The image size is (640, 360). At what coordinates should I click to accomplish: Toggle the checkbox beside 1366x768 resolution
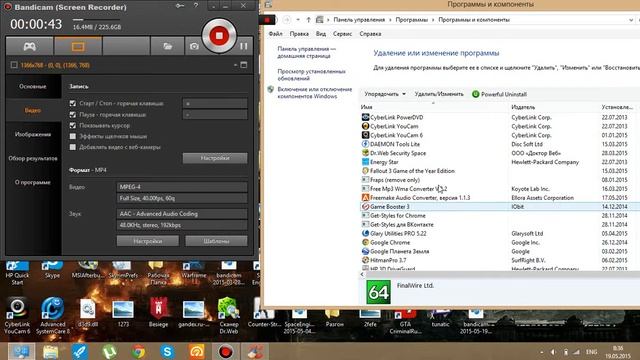coord(14,65)
